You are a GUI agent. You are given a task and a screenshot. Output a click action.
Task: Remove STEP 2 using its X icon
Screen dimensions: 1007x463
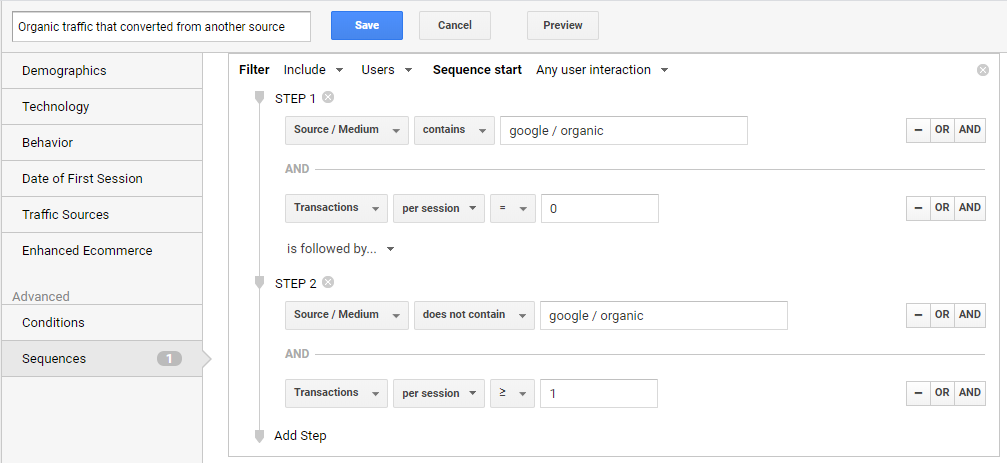coord(328,282)
